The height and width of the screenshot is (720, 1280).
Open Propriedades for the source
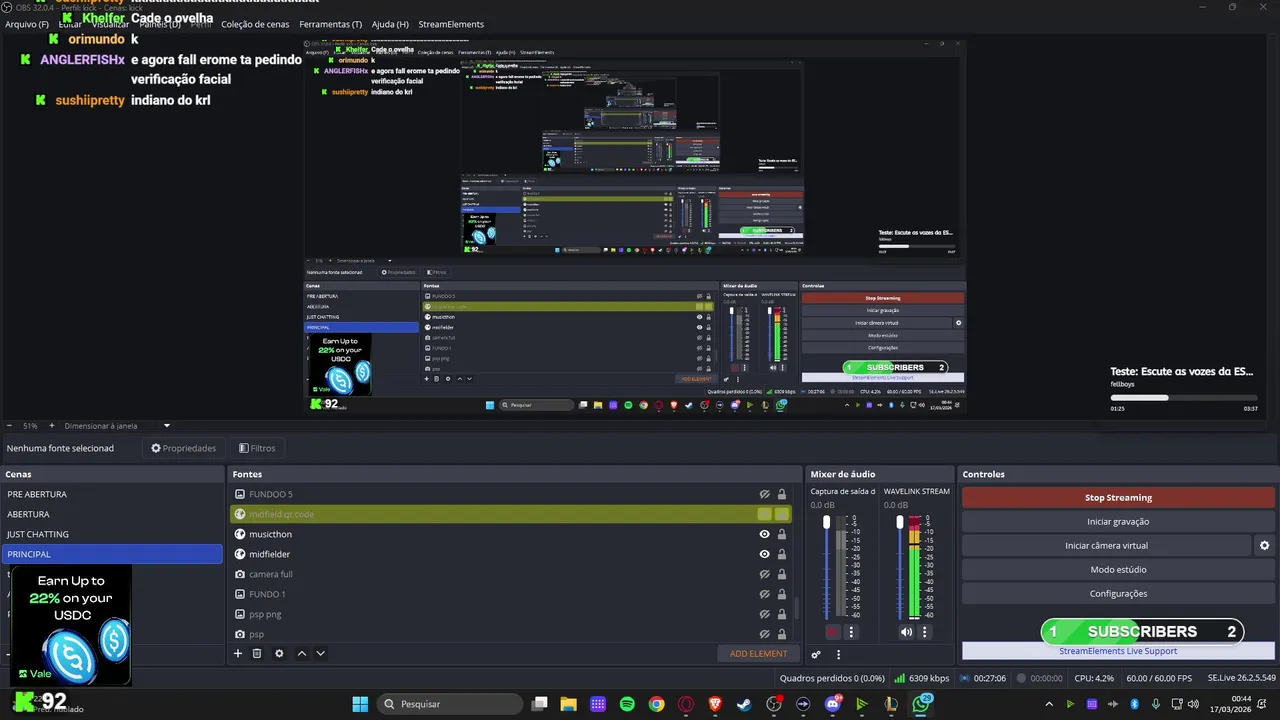coord(184,448)
